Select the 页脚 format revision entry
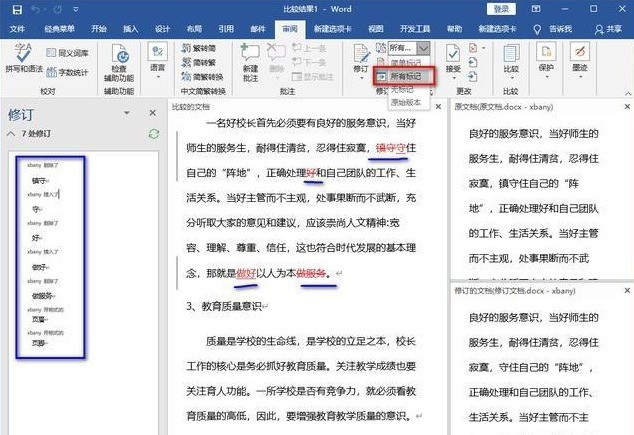634x435 pixels. (x=40, y=343)
